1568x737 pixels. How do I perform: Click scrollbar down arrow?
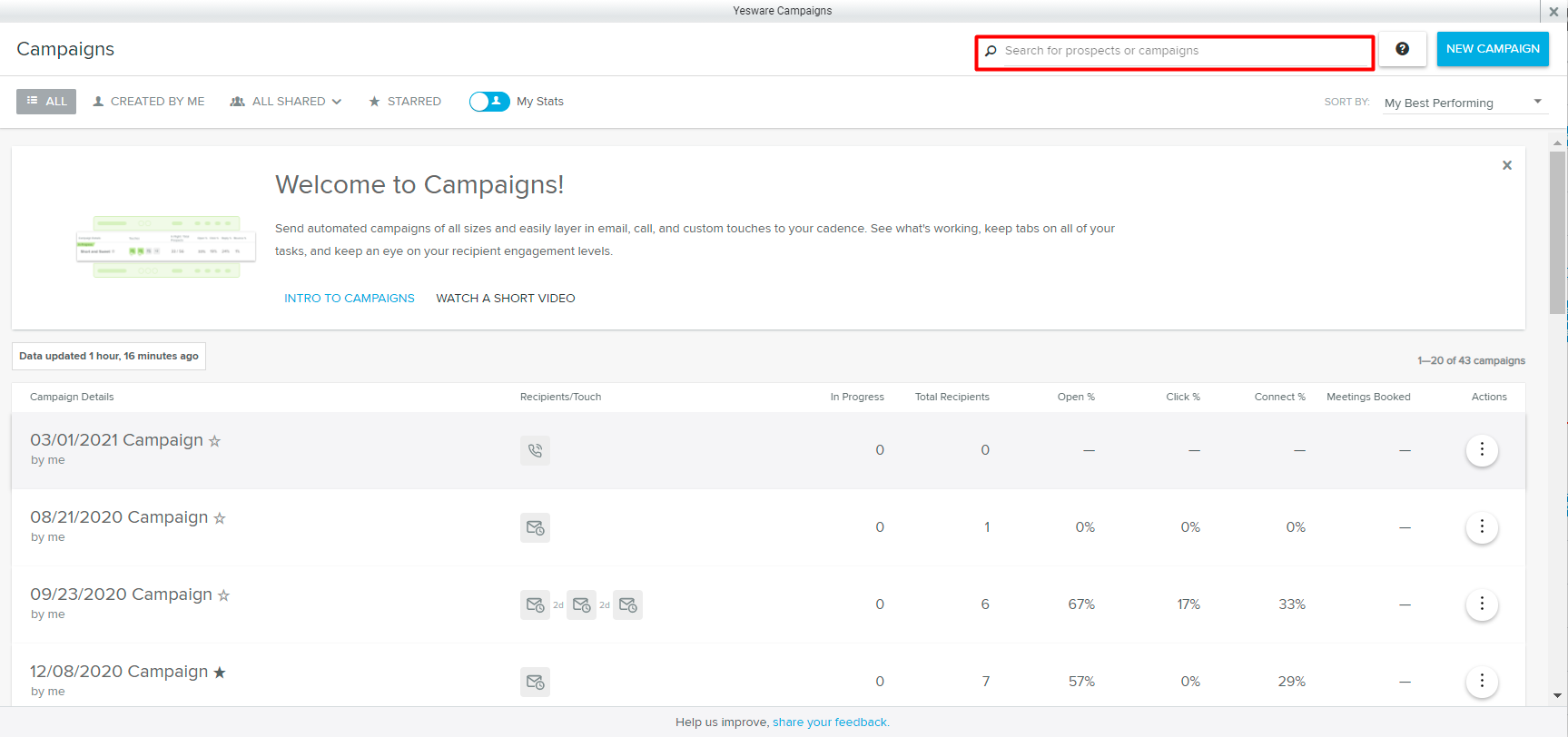(x=1558, y=696)
